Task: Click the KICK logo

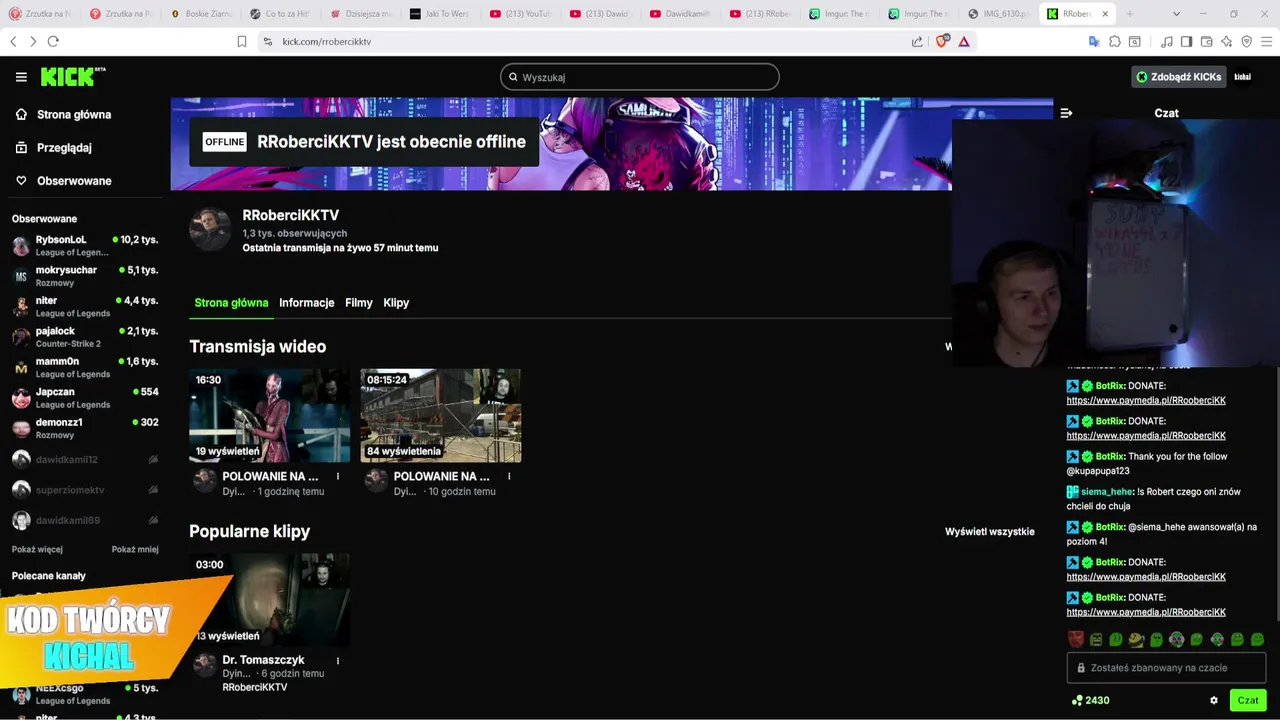Action: point(73,77)
